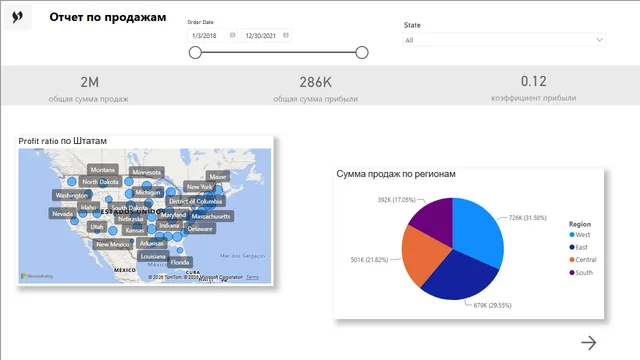This screenshot has width=640, height=360.
Task: Click the Arkansas map label
Action: [151, 243]
